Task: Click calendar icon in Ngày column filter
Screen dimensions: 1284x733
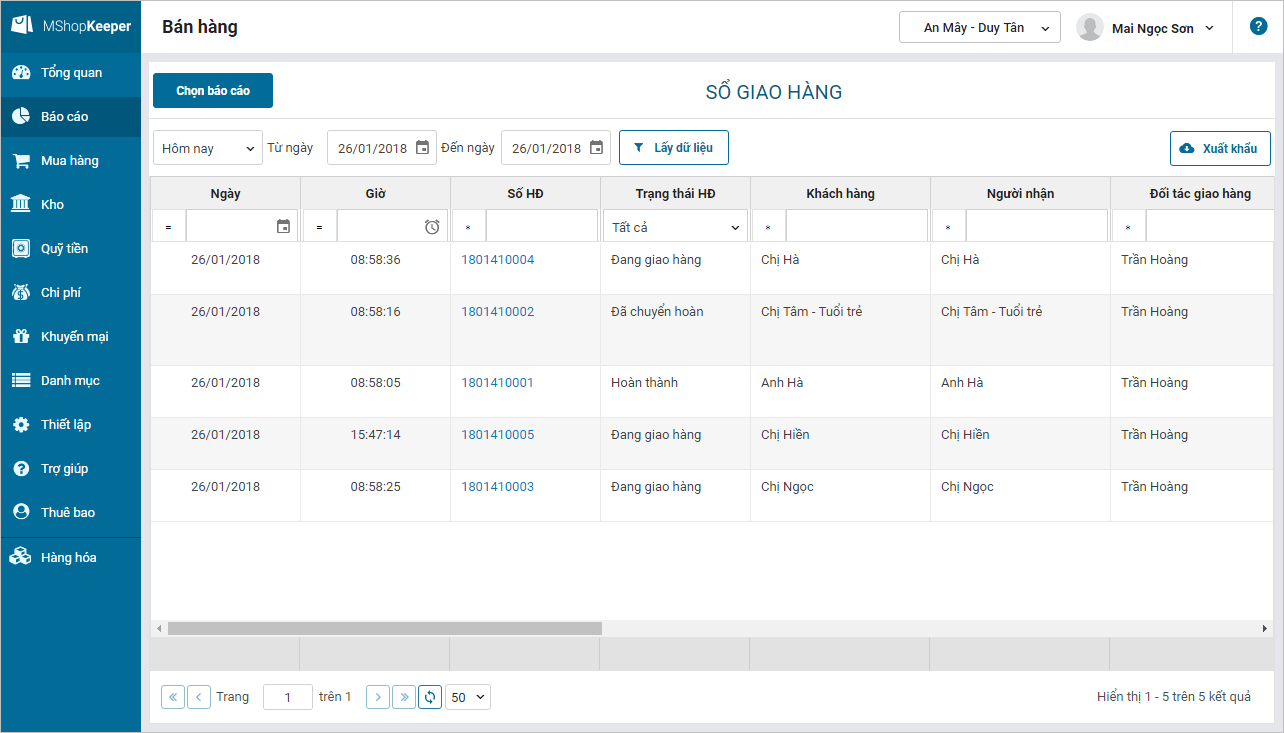Action: click(283, 227)
